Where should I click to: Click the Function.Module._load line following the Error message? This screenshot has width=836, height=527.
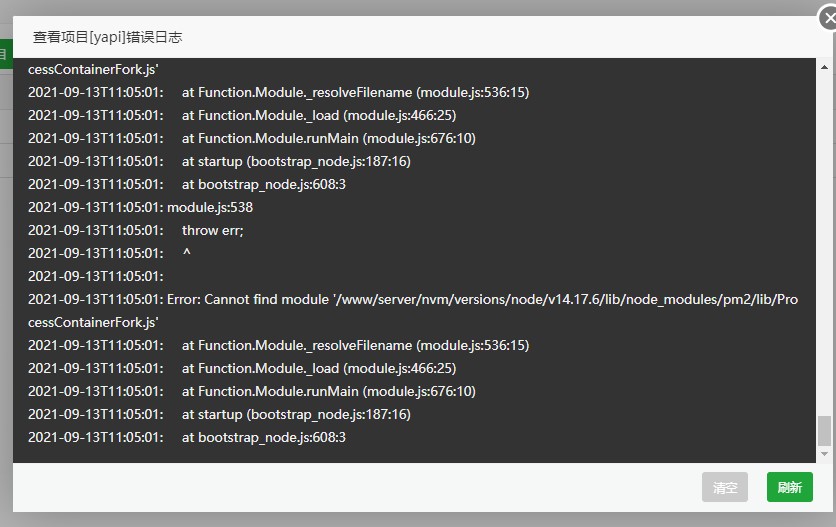tap(242, 368)
